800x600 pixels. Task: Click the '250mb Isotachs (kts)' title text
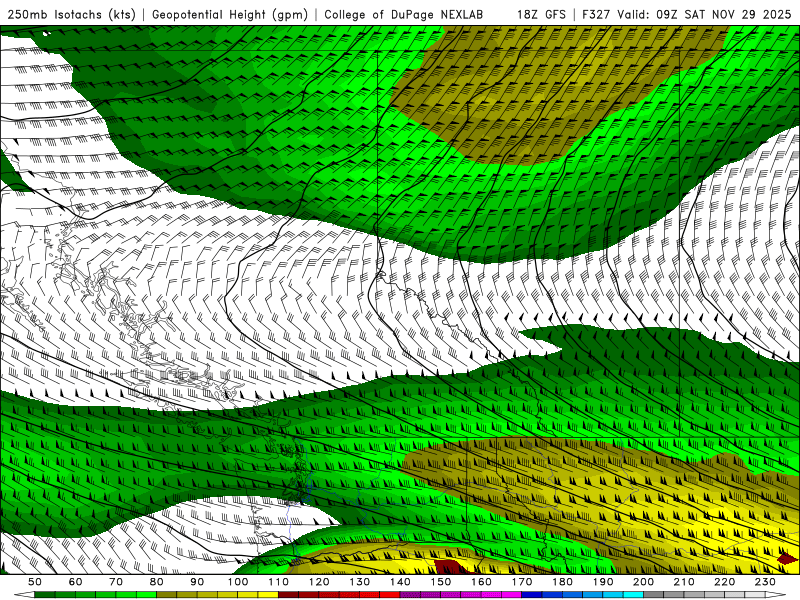click(x=71, y=14)
